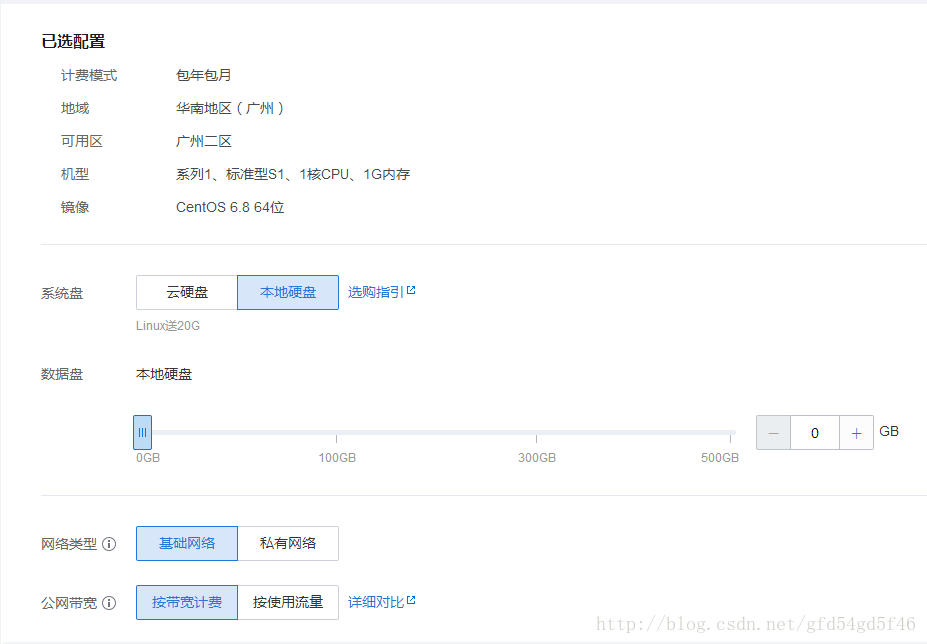Click slider track at 300GB mark

pos(536,432)
